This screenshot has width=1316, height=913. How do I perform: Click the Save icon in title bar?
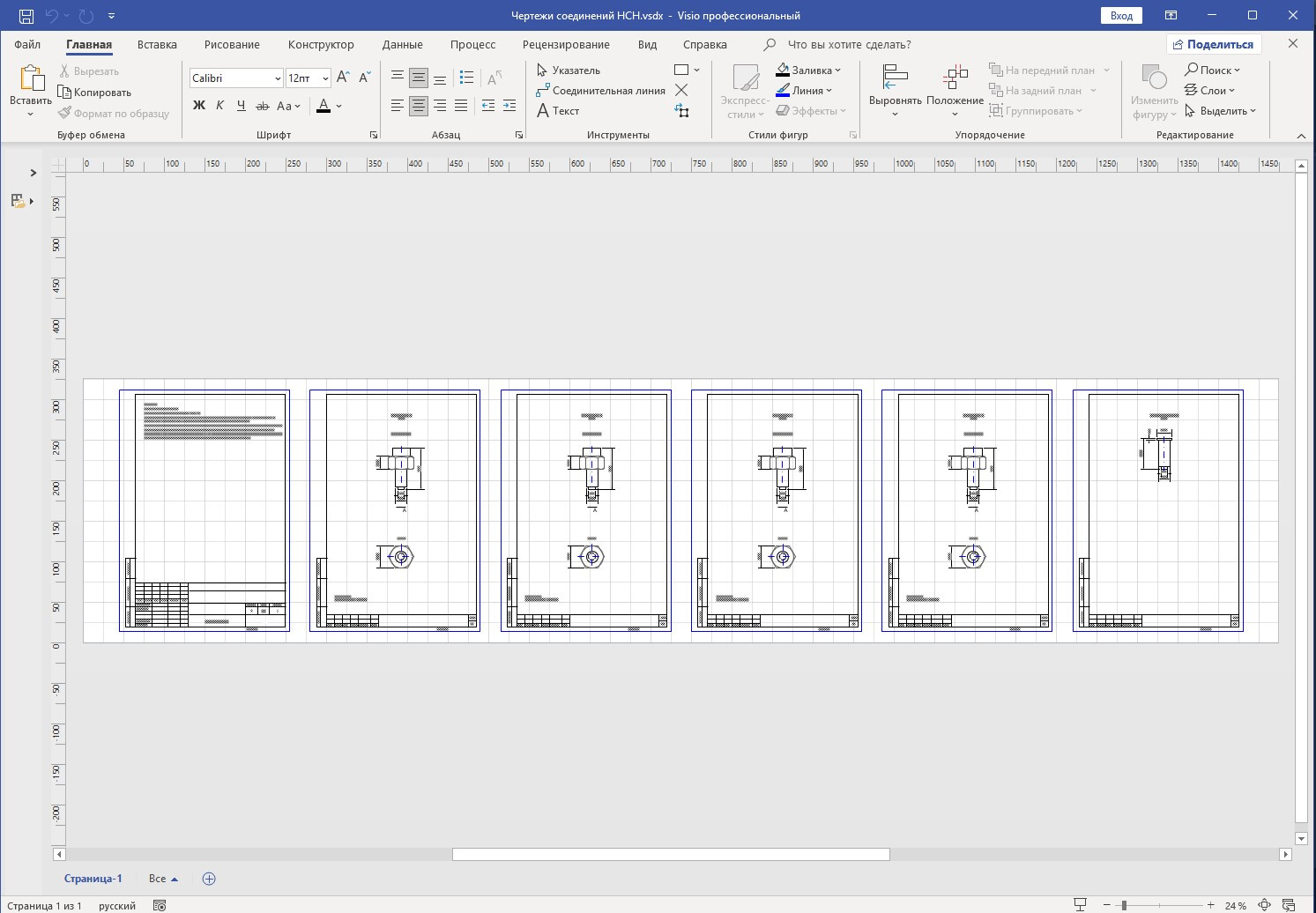[26, 16]
